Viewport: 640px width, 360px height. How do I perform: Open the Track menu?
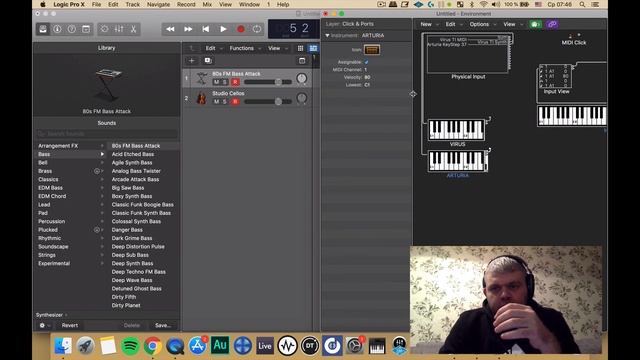[132, 4]
